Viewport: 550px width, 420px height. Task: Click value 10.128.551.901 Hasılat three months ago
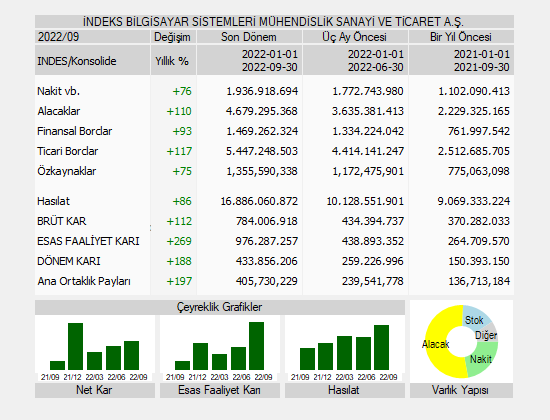coord(365,201)
